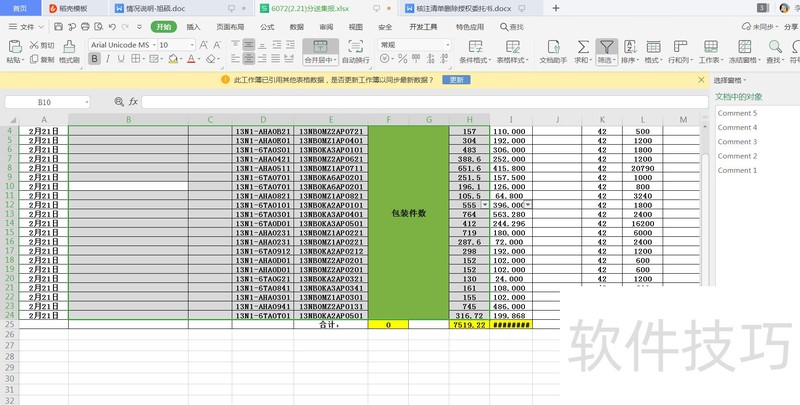Expand the 选择窗格 pane dropdown
Viewport: 800px width, 405px height.
[x=745, y=80]
